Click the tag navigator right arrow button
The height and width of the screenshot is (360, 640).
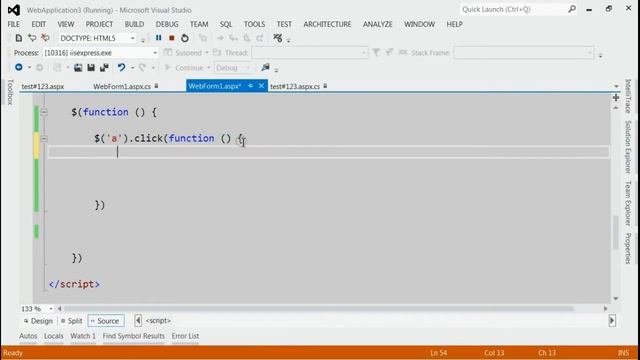point(612,320)
